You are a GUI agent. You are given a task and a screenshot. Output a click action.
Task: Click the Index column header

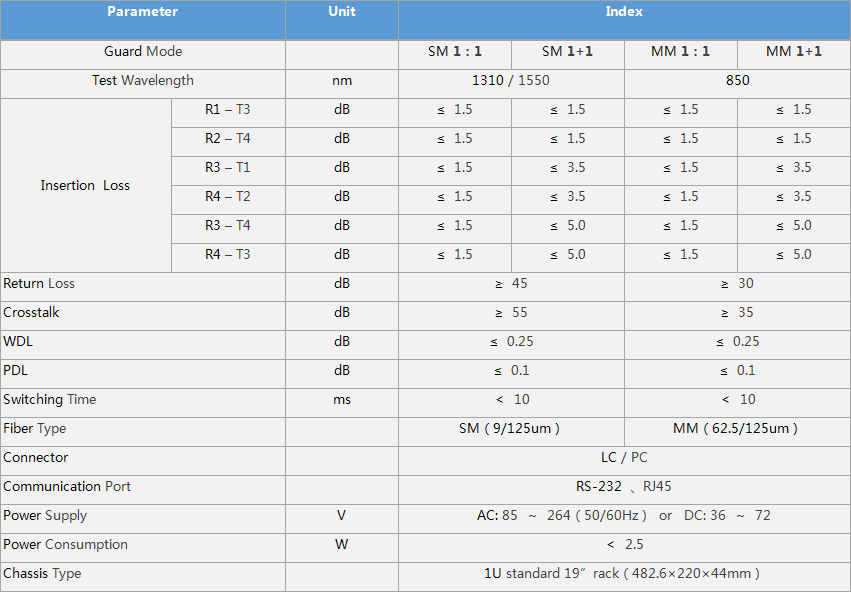[x=624, y=11]
